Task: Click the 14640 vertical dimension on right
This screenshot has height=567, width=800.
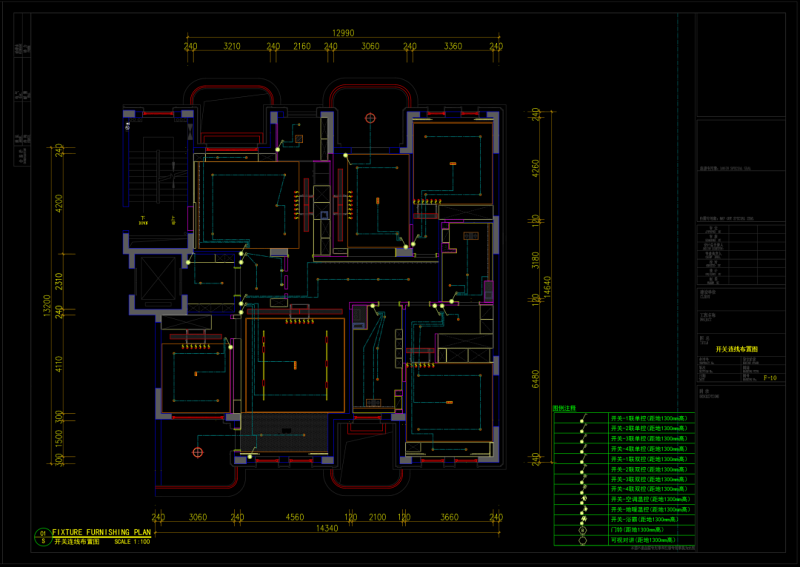Action: (x=546, y=286)
